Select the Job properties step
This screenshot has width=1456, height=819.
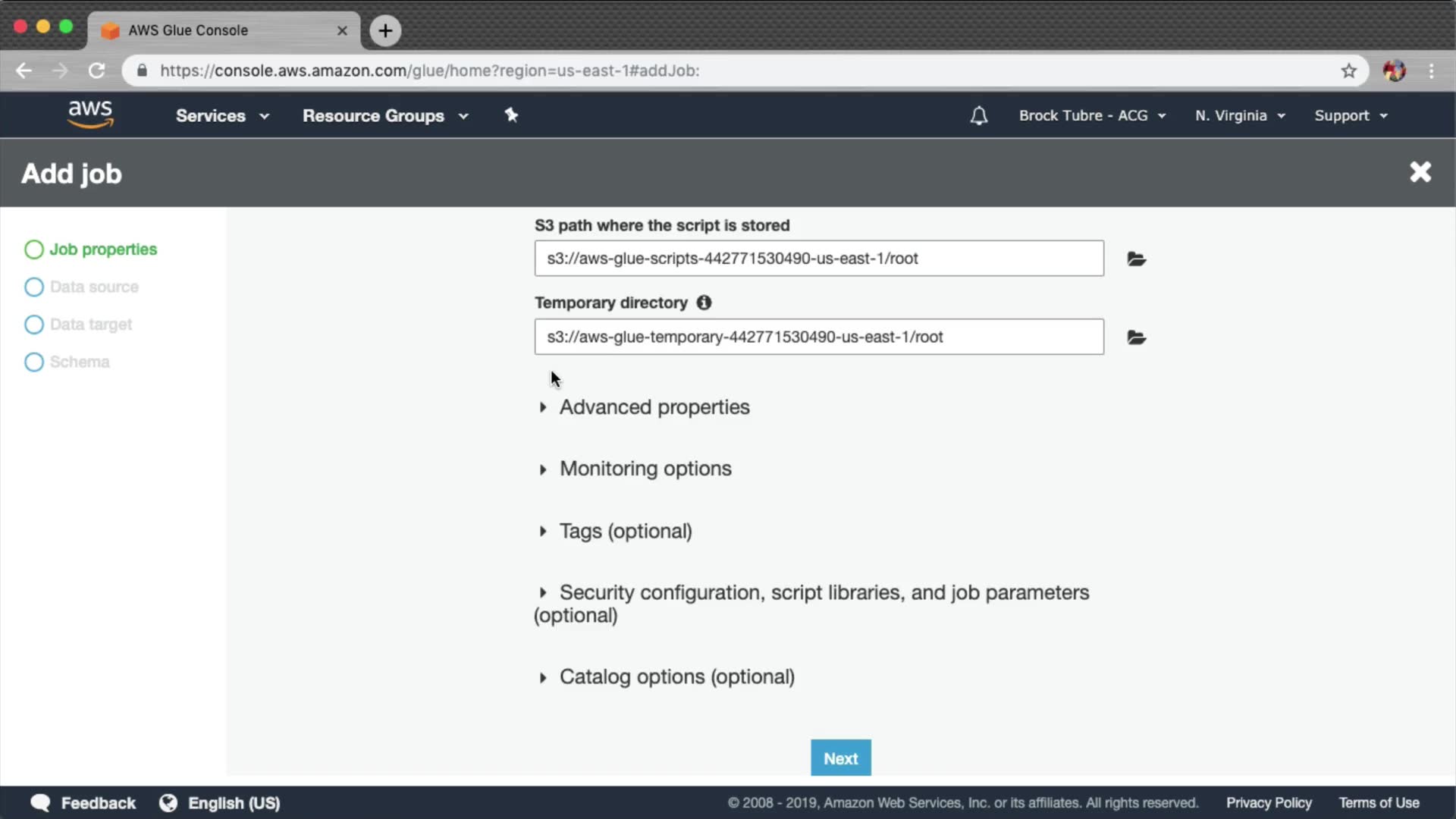102,249
